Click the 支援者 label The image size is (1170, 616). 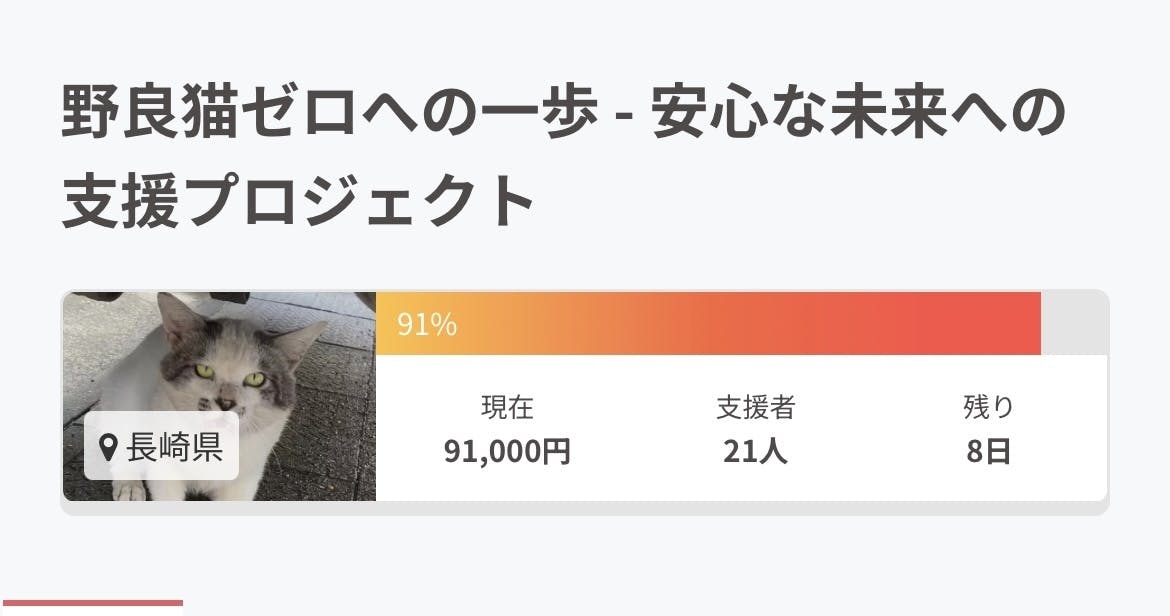(x=755, y=408)
